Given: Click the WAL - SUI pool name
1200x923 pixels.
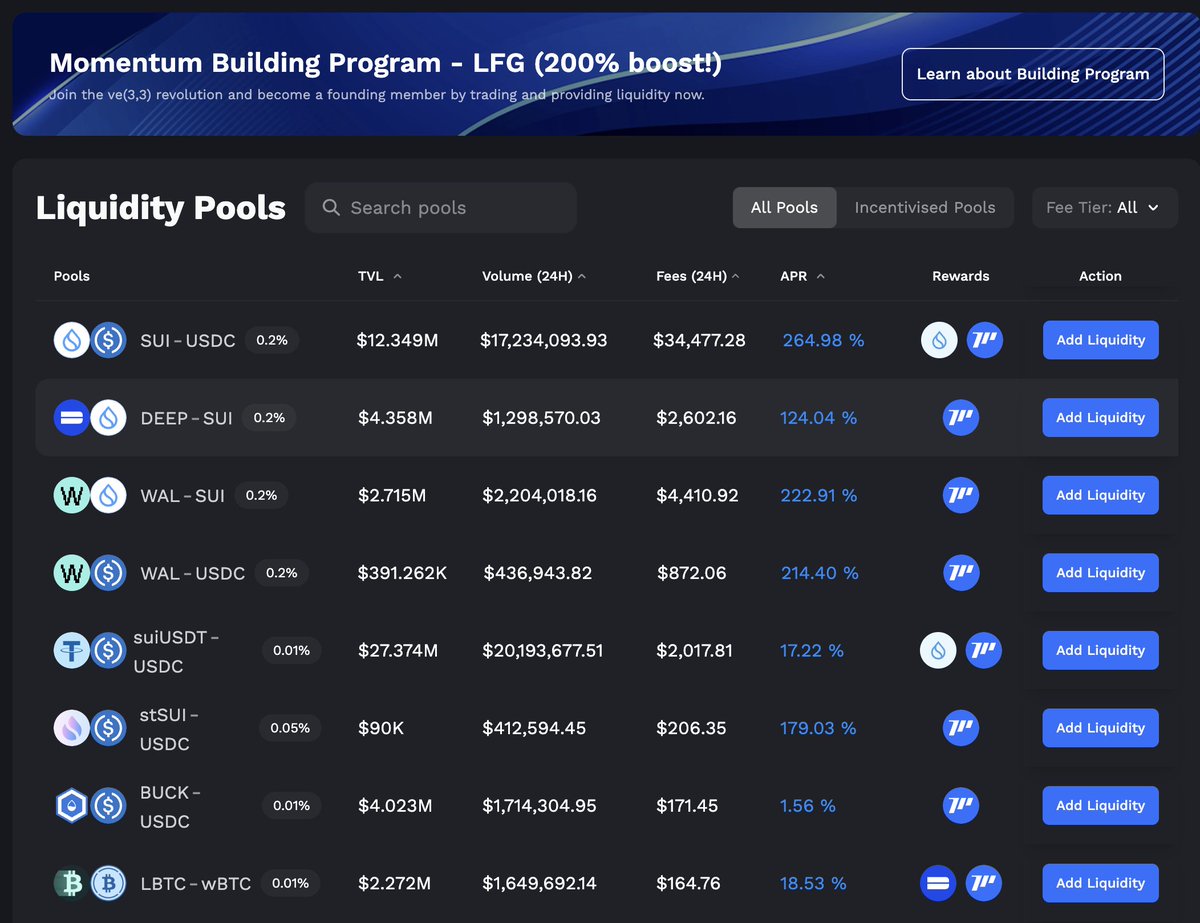Looking at the screenshot, I should coord(183,495).
